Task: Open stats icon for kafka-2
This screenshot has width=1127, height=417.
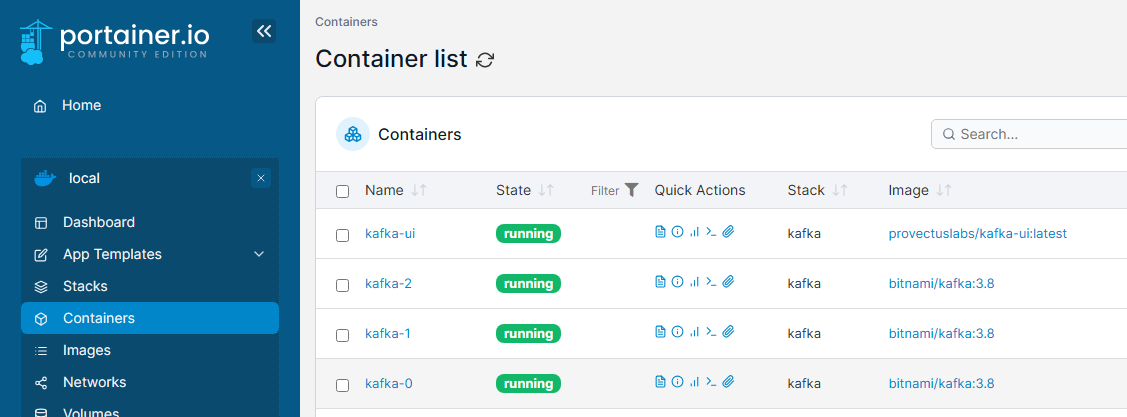Action: point(694,282)
